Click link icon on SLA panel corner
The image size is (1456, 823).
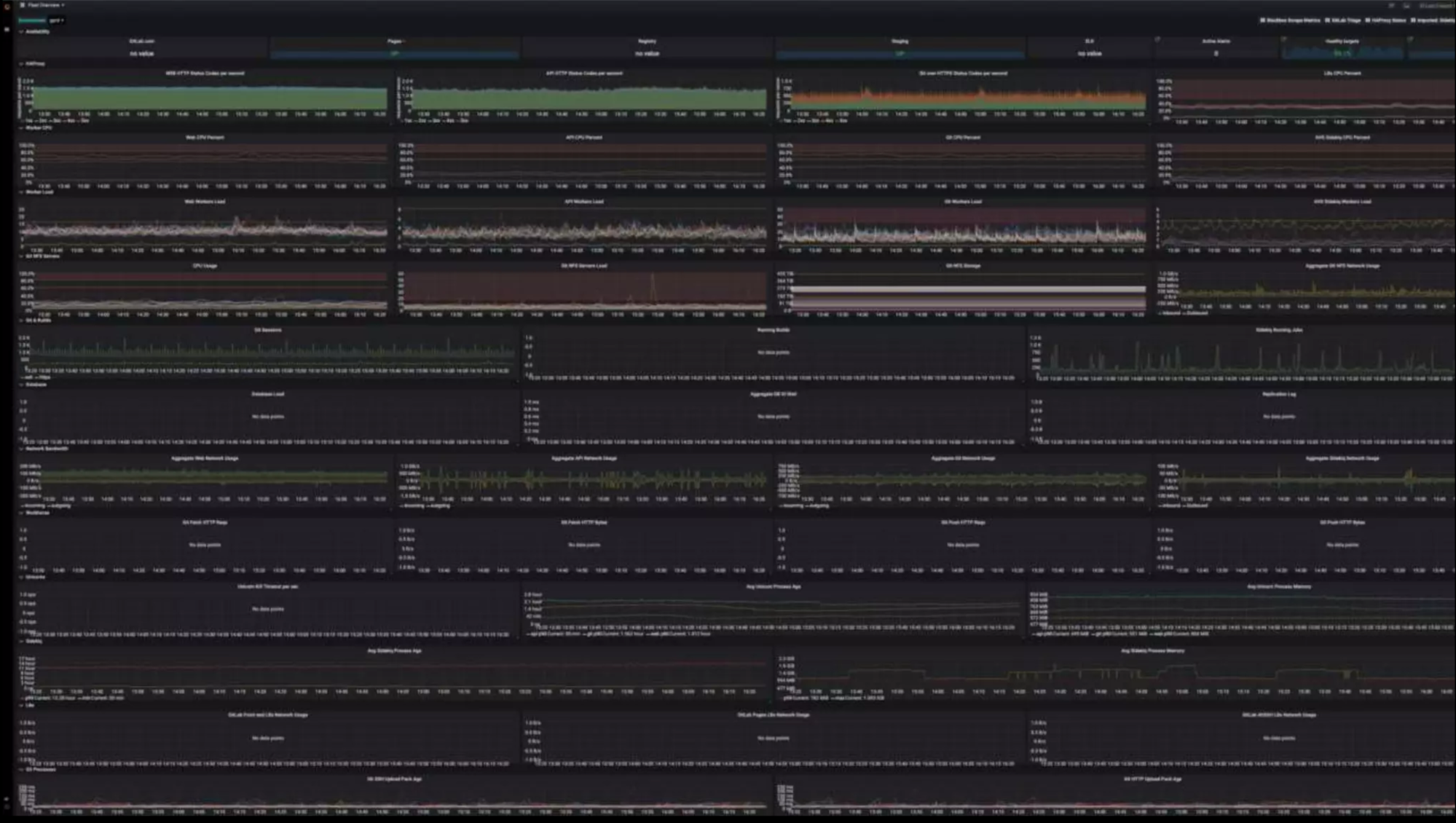[1157, 40]
